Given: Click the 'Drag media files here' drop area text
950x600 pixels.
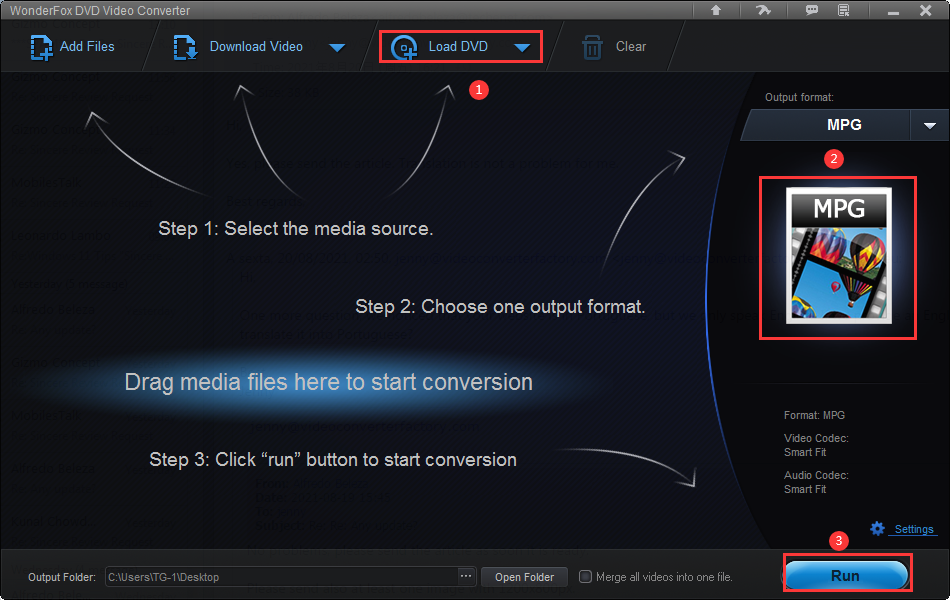Looking at the screenshot, I should tap(328, 382).
